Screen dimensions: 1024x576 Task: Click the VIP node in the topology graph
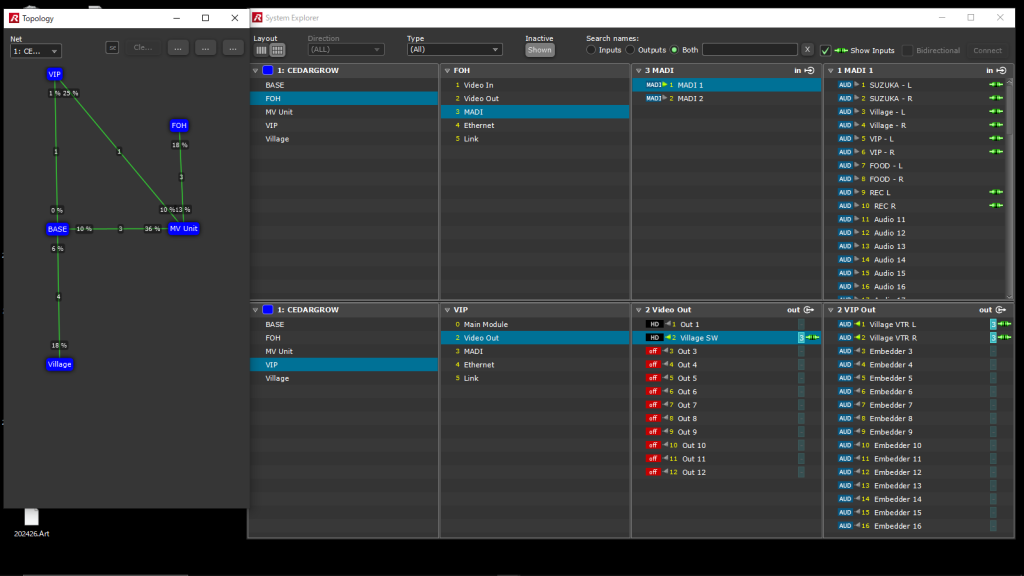[x=55, y=74]
